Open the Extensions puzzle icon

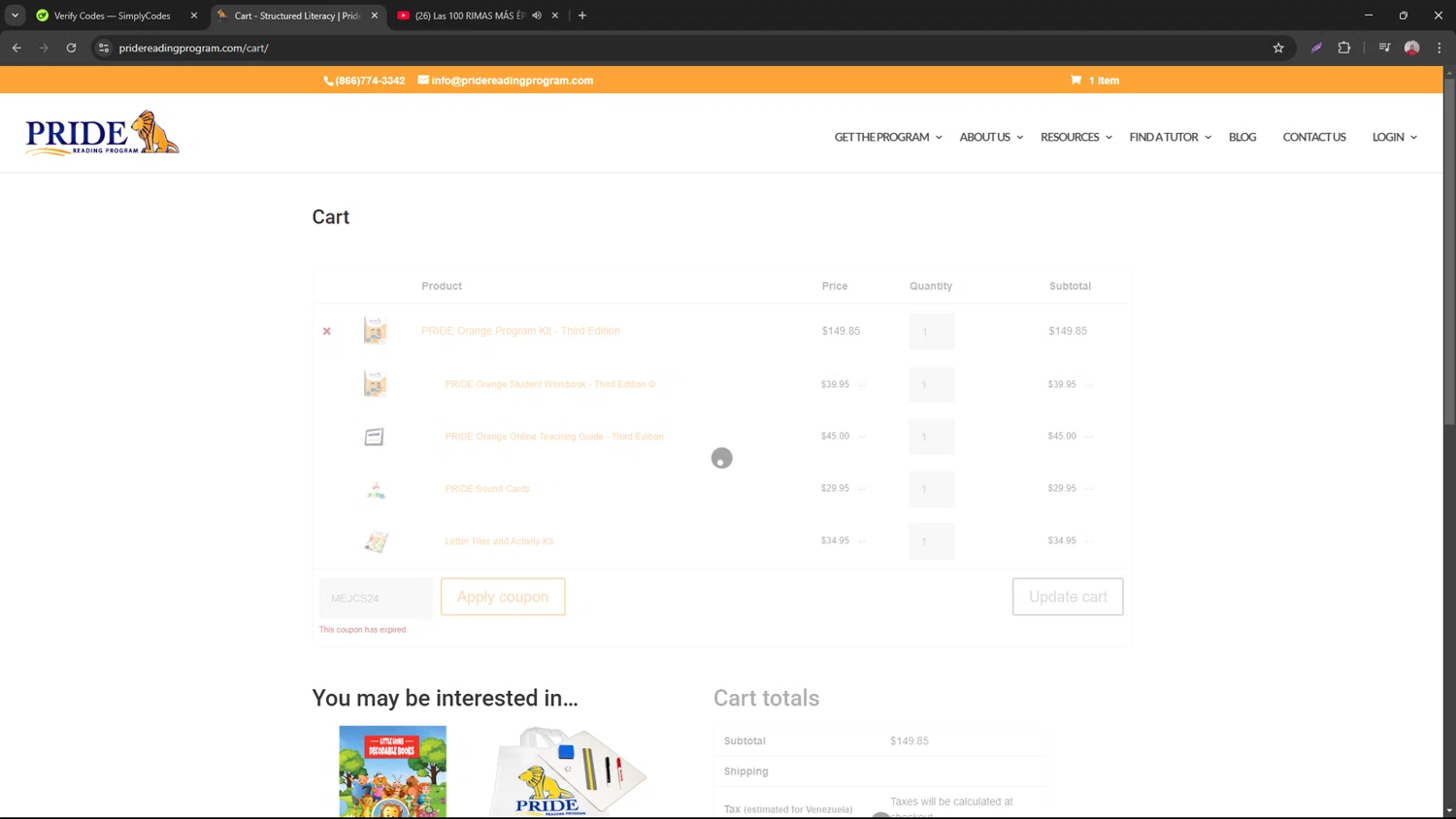[1344, 48]
